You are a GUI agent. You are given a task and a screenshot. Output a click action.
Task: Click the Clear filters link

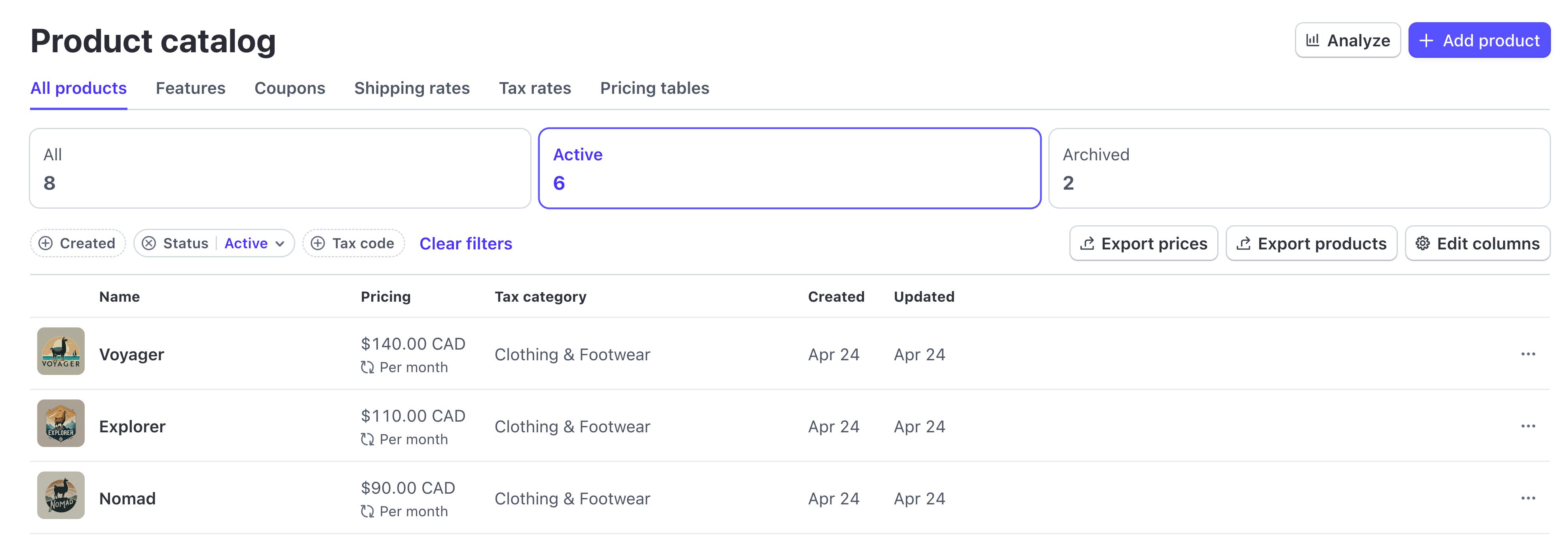(x=466, y=243)
